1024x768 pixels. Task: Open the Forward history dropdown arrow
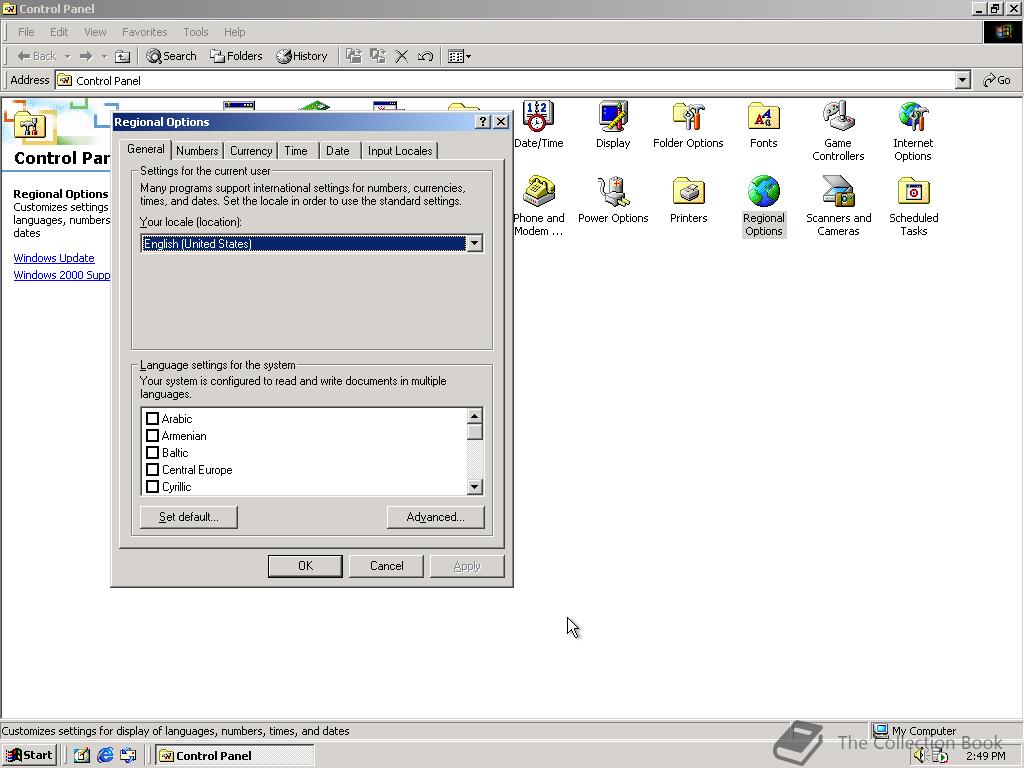click(104, 56)
